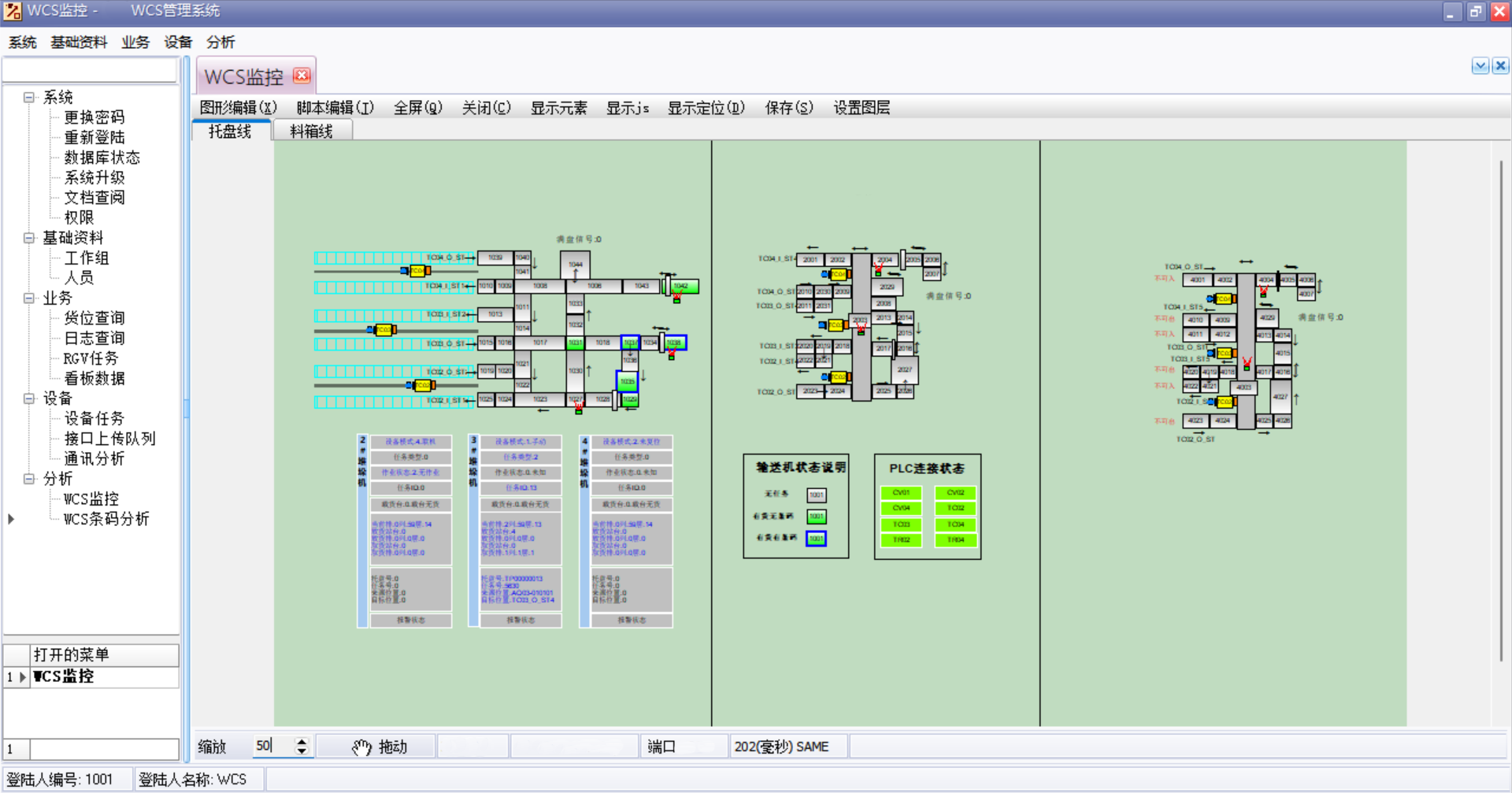
Task: Switch to the 料箱线 tab
Action: (311, 132)
